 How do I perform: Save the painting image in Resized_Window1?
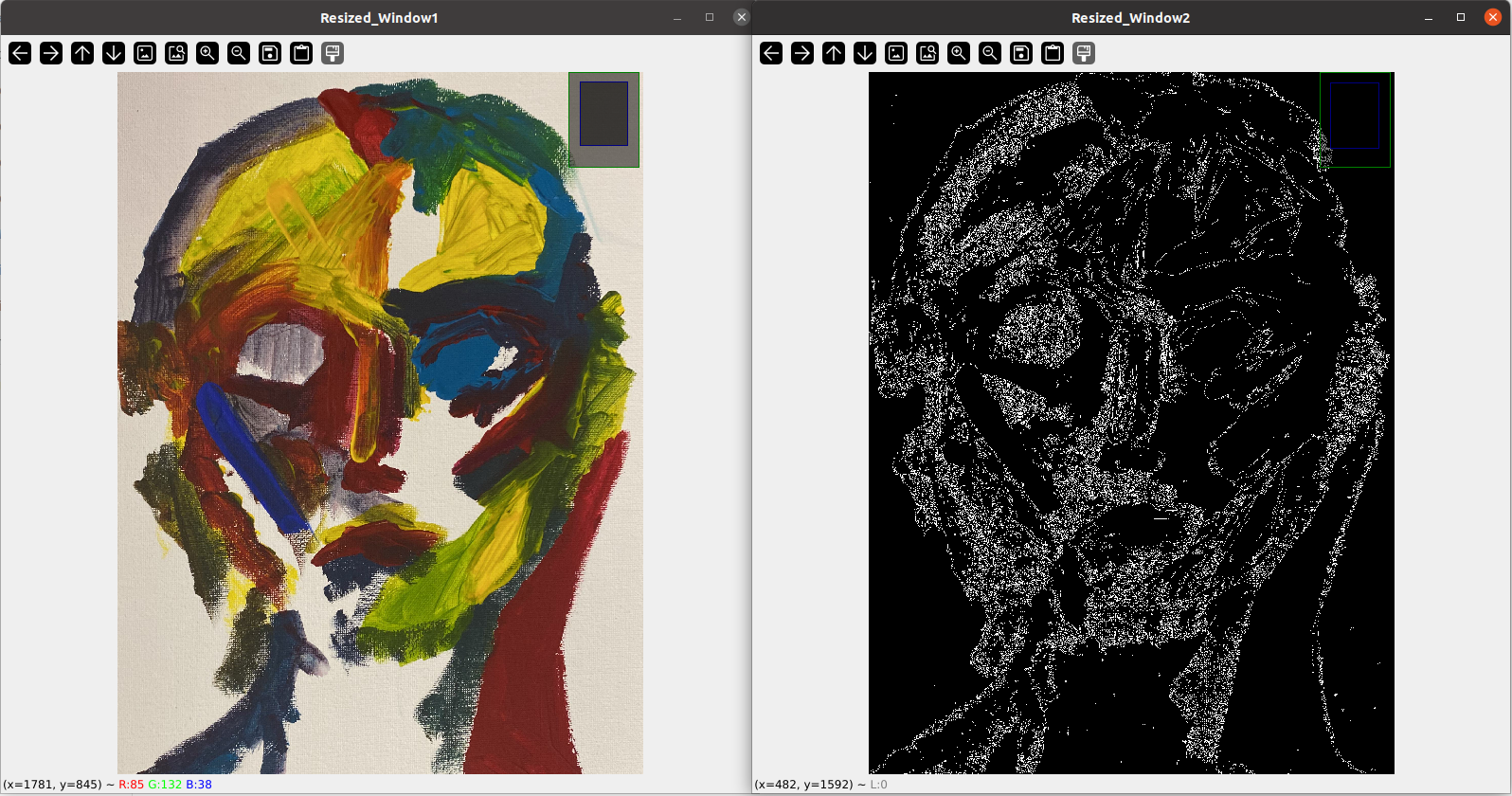270,53
